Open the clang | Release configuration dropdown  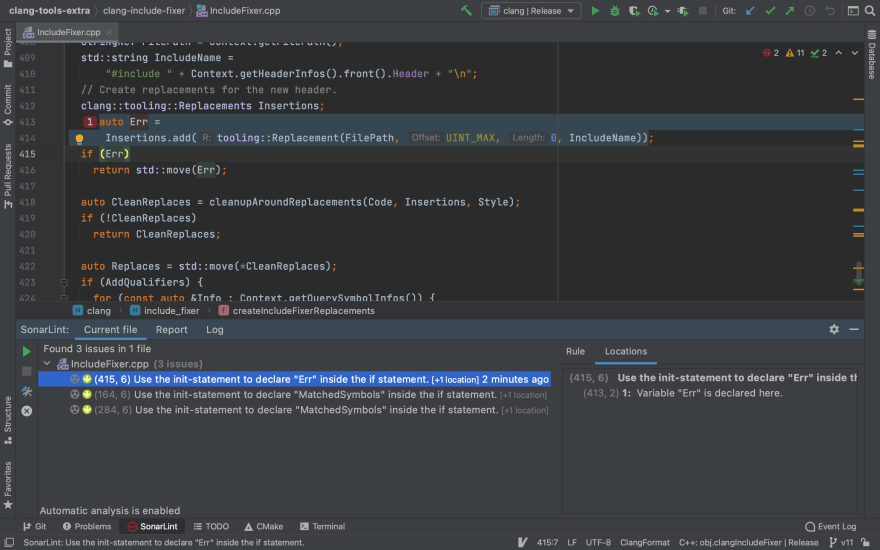click(531, 11)
